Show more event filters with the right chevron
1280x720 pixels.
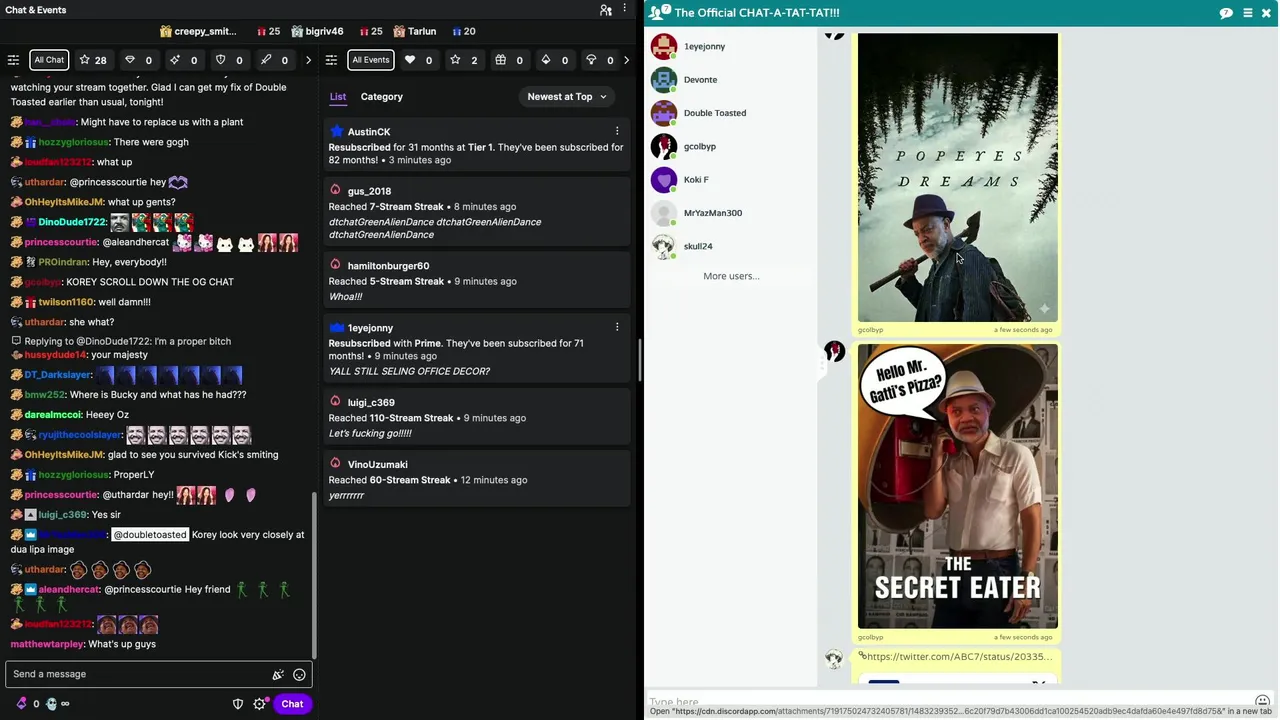626,60
